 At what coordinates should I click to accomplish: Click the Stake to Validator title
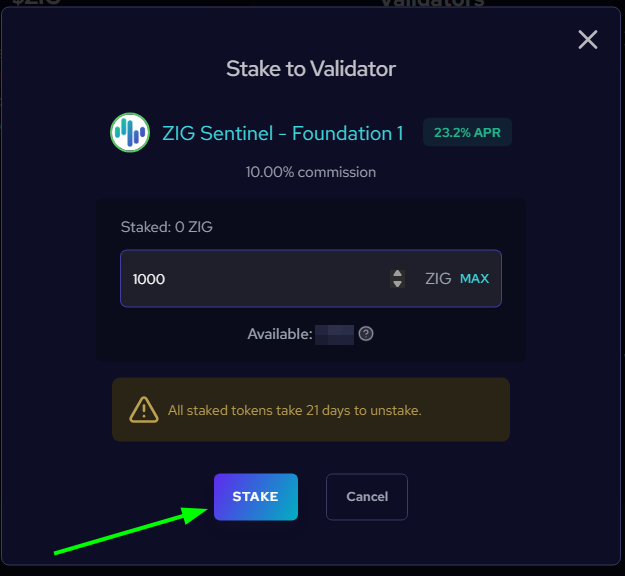(311, 69)
